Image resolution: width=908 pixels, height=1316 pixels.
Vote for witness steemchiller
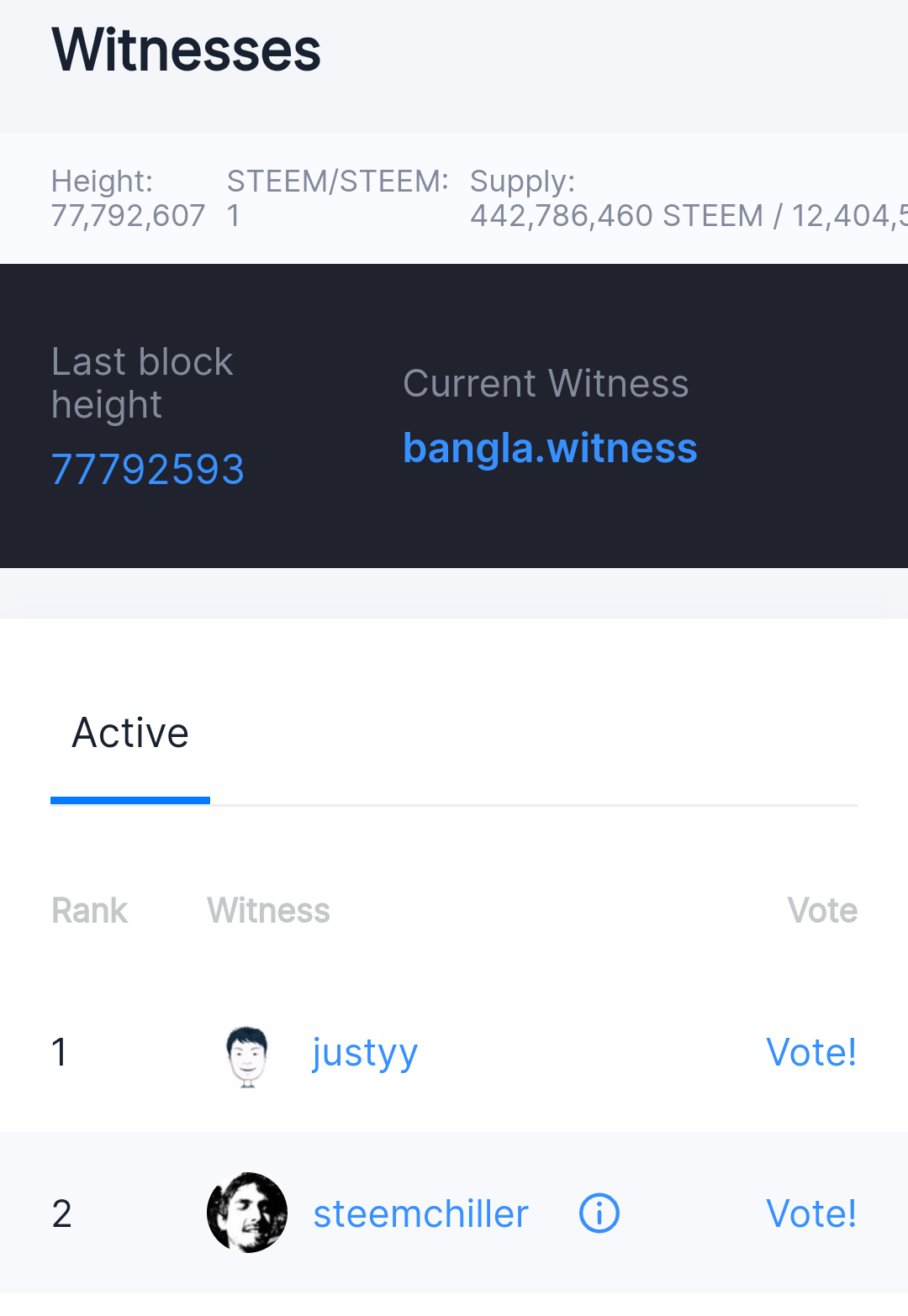click(x=810, y=1213)
